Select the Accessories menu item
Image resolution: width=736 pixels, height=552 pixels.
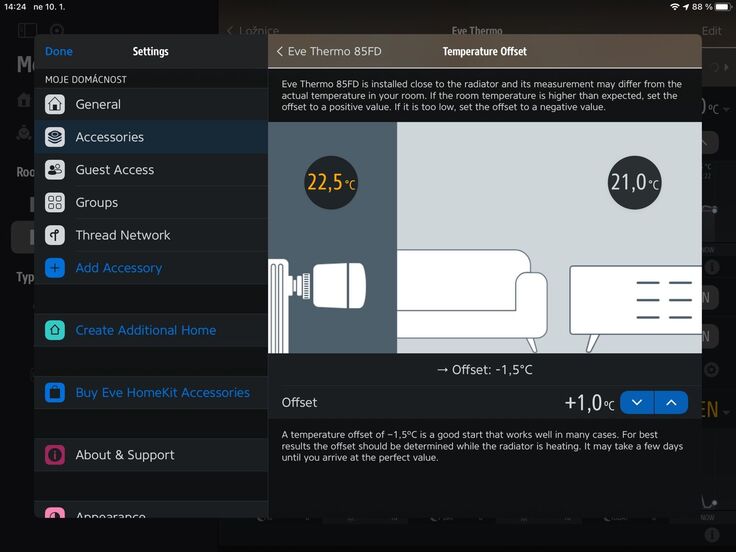coord(110,137)
